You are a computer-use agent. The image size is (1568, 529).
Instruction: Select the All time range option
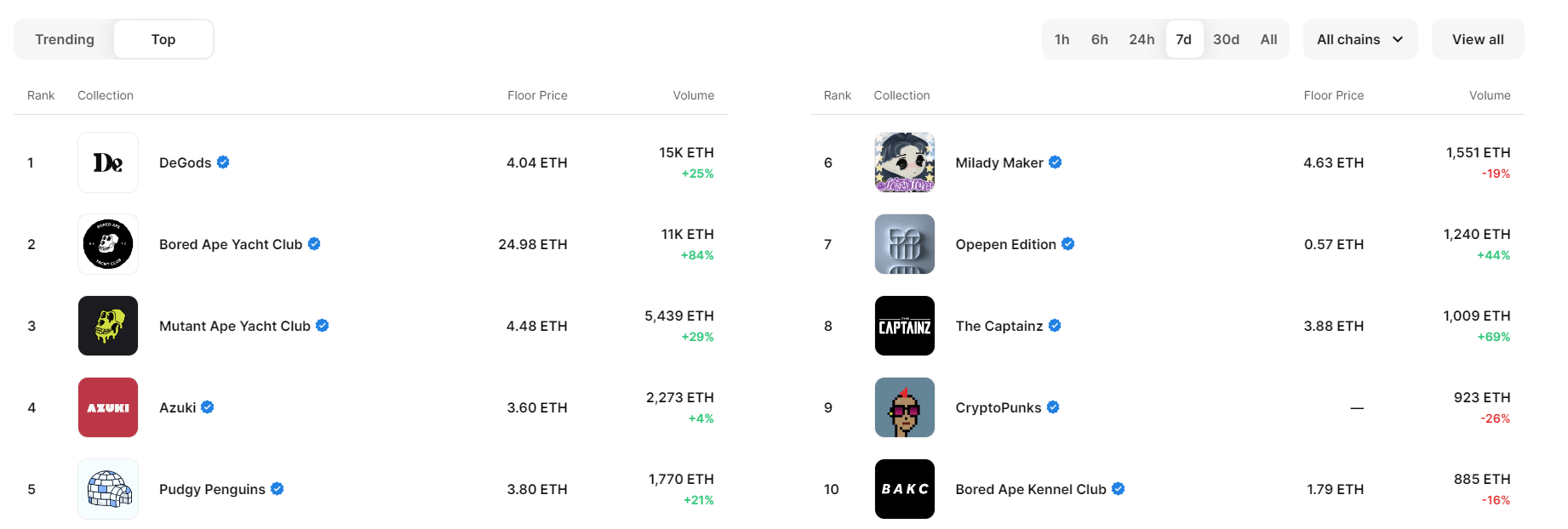(x=1268, y=39)
